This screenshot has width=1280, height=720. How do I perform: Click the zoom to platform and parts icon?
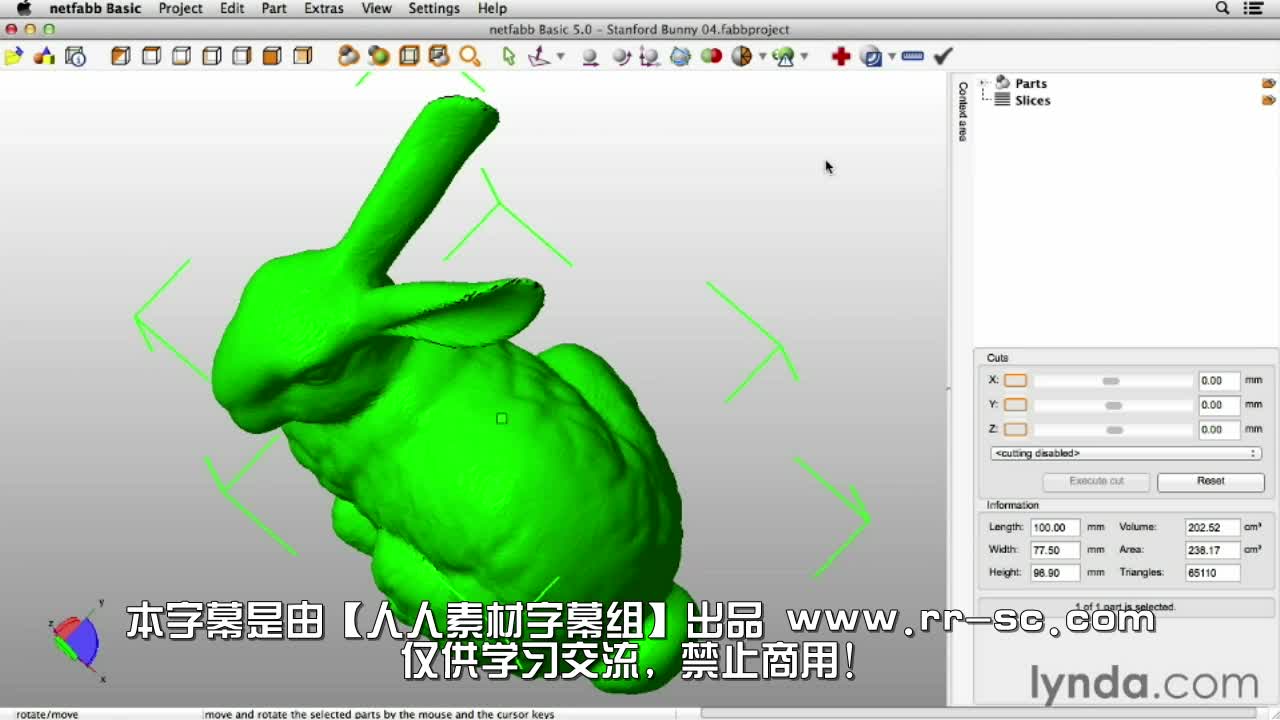[439, 56]
